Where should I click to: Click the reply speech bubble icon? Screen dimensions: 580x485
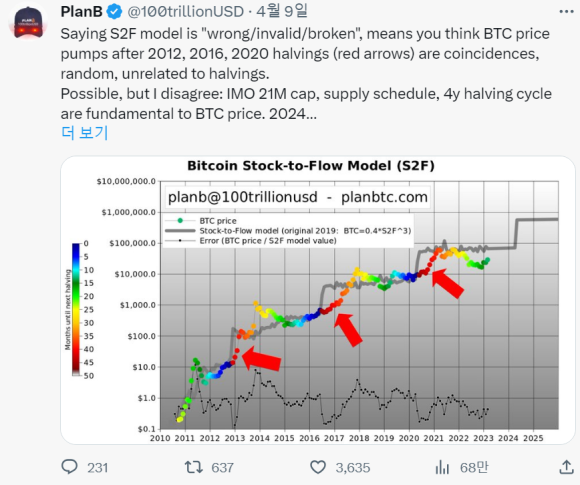coord(69,467)
